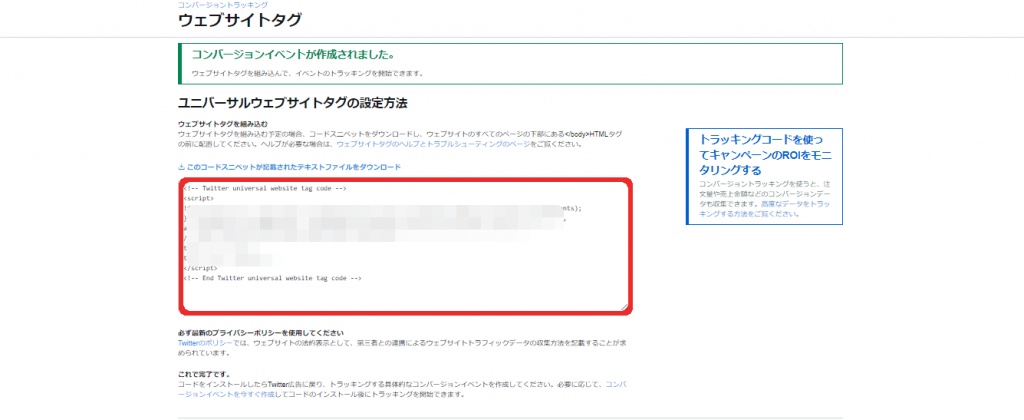
Task: Click the トラッキングコードを使ってキャンペーンのROI sidebar heading
Action: (765, 155)
